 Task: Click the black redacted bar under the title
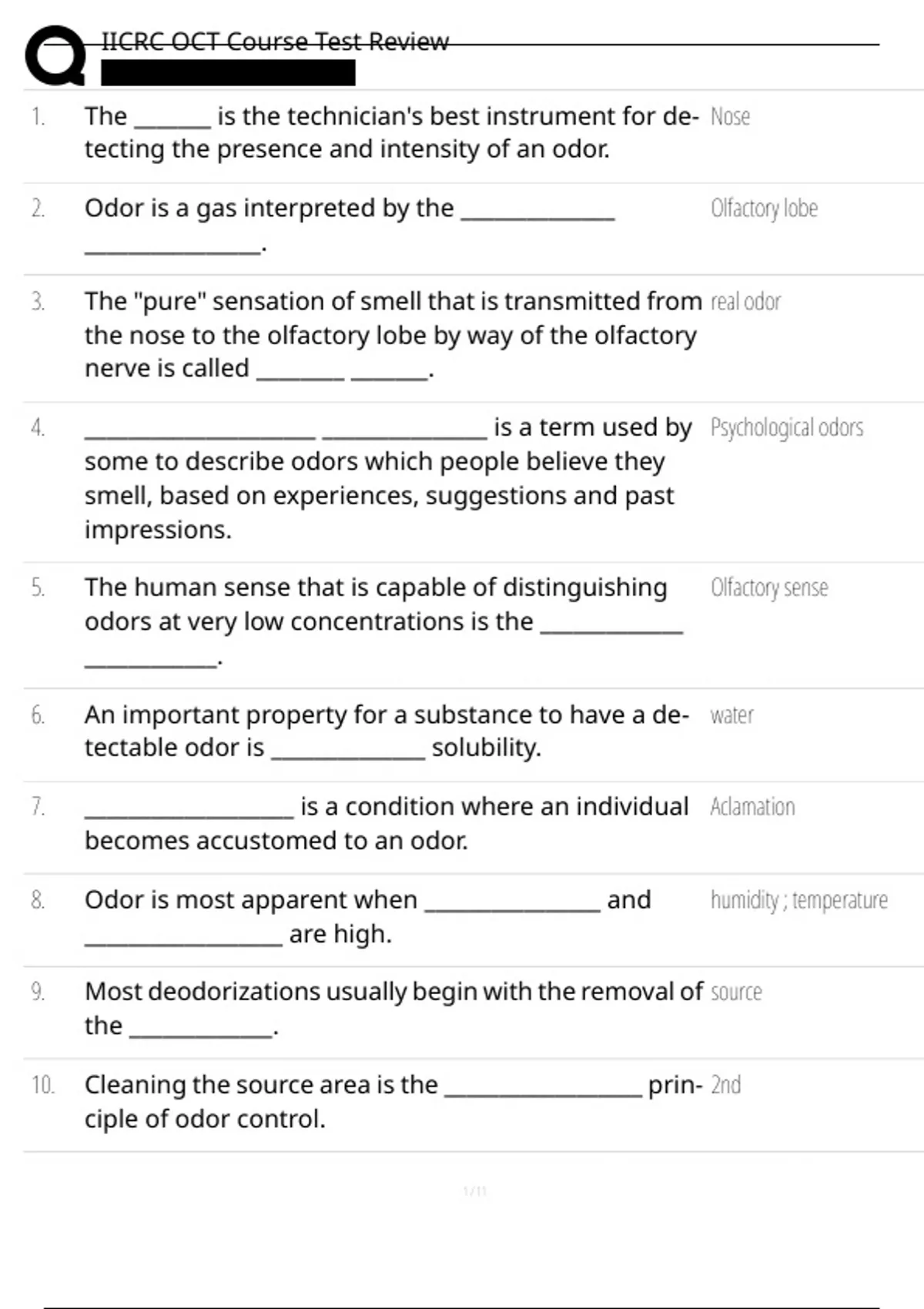tap(228, 73)
